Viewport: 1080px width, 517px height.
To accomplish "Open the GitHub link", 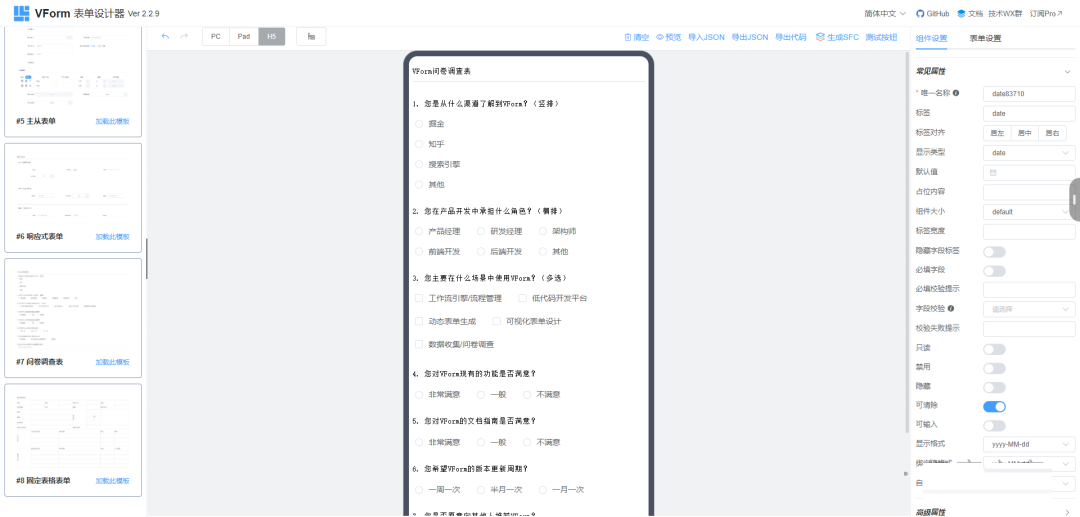I will coord(933,14).
